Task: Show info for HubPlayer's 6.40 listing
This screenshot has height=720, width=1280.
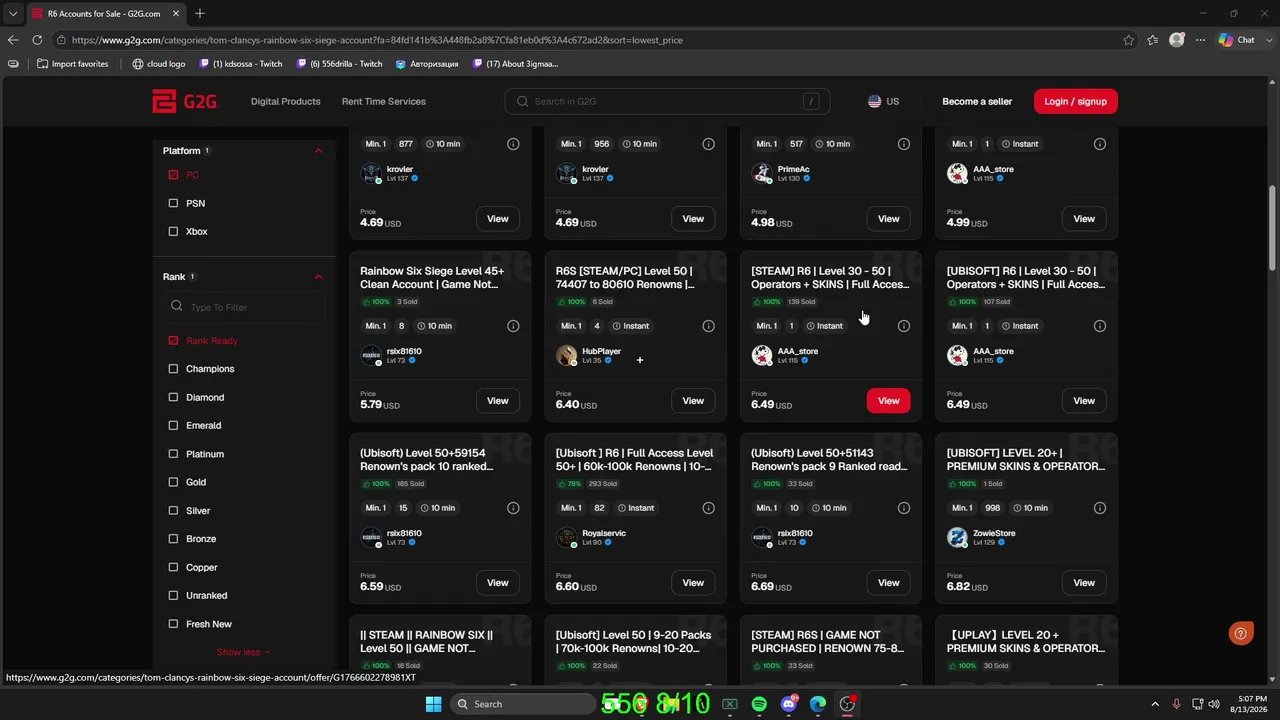Action: [x=709, y=326]
